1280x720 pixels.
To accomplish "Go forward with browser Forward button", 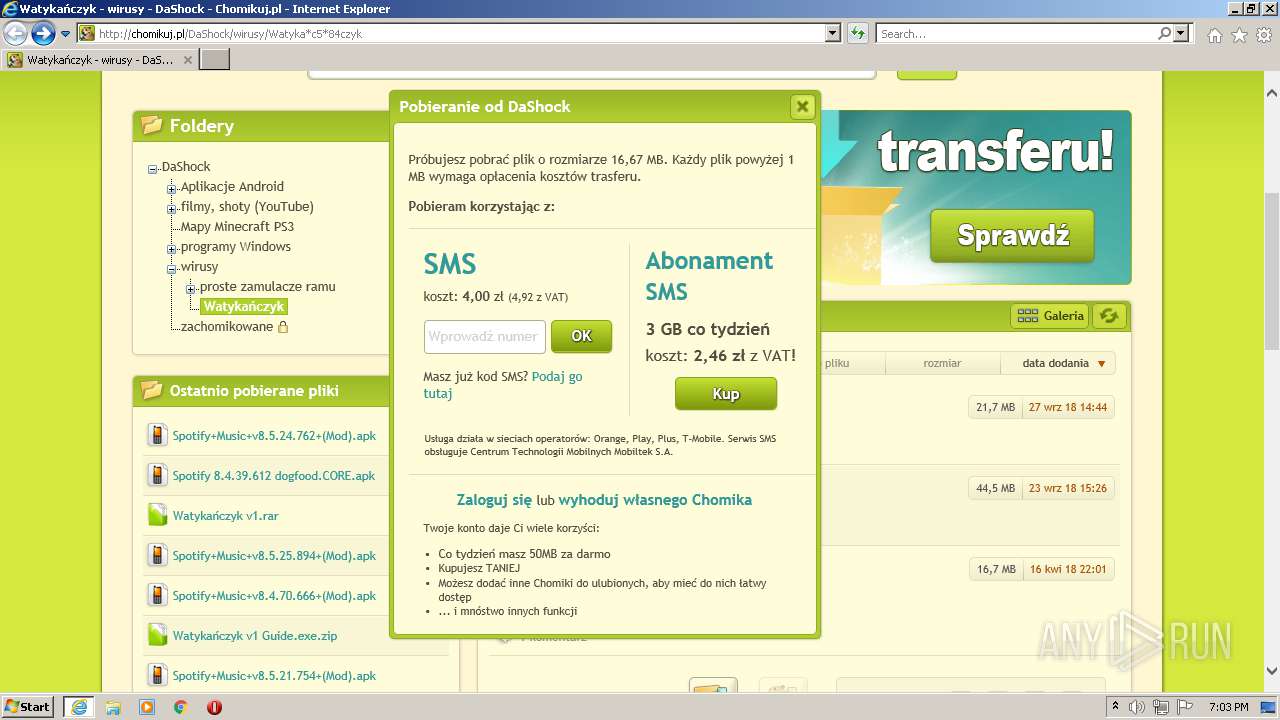I will click(x=43, y=34).
